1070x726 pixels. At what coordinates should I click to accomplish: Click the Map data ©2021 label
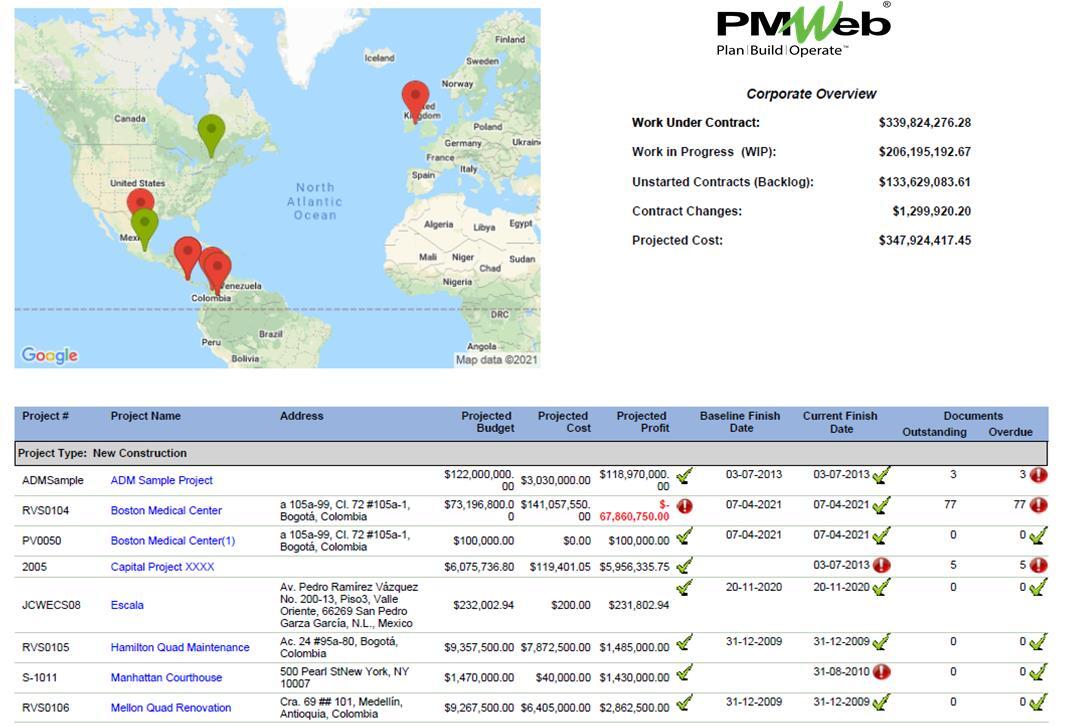click(497, 360)
